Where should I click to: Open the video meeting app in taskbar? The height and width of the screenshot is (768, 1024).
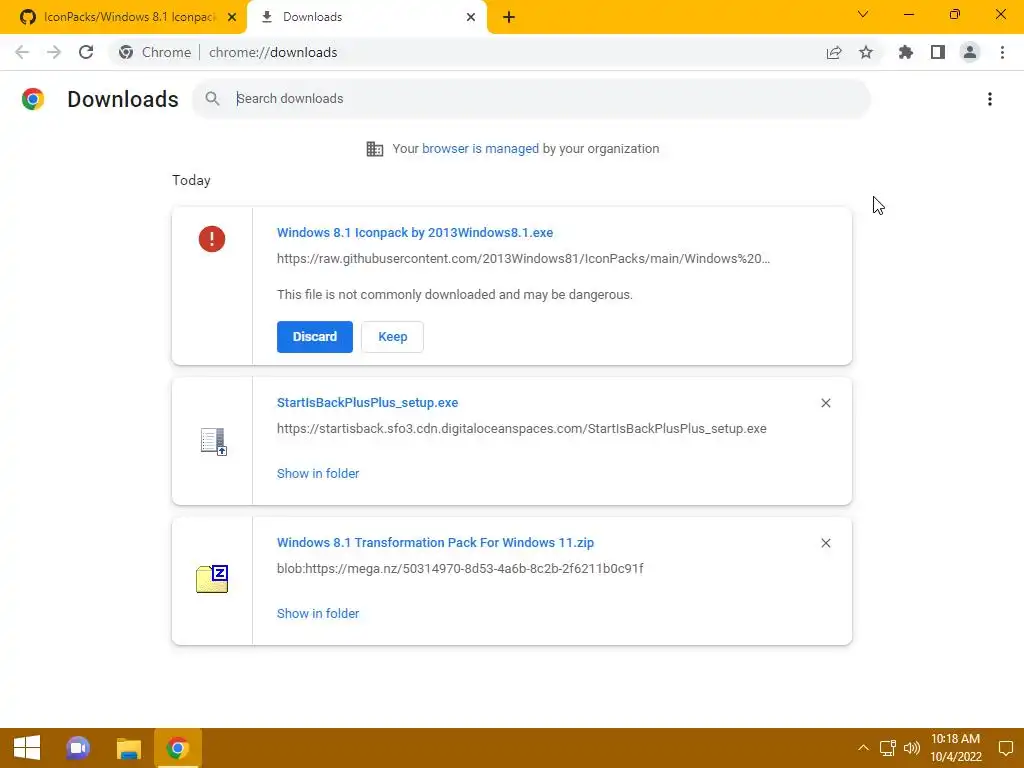(x=78, y=748)
